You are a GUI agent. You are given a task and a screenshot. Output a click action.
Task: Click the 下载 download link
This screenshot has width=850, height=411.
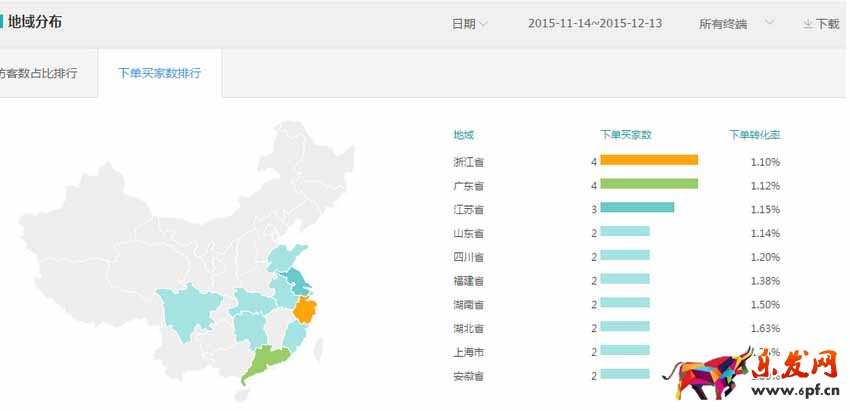coord(827,24)
